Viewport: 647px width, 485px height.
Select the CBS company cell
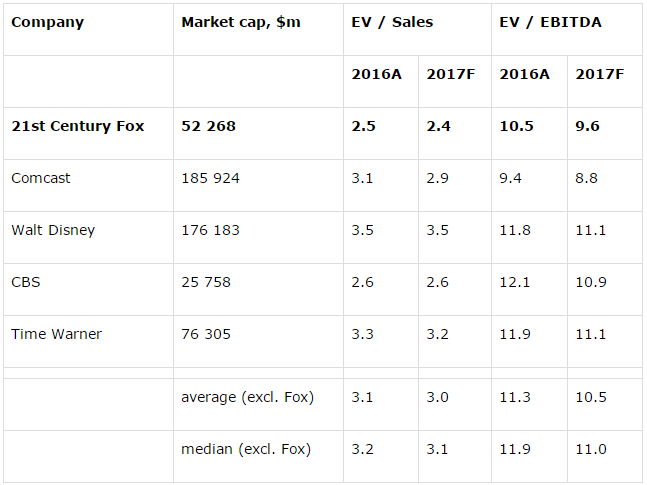[x=26, y=282]
